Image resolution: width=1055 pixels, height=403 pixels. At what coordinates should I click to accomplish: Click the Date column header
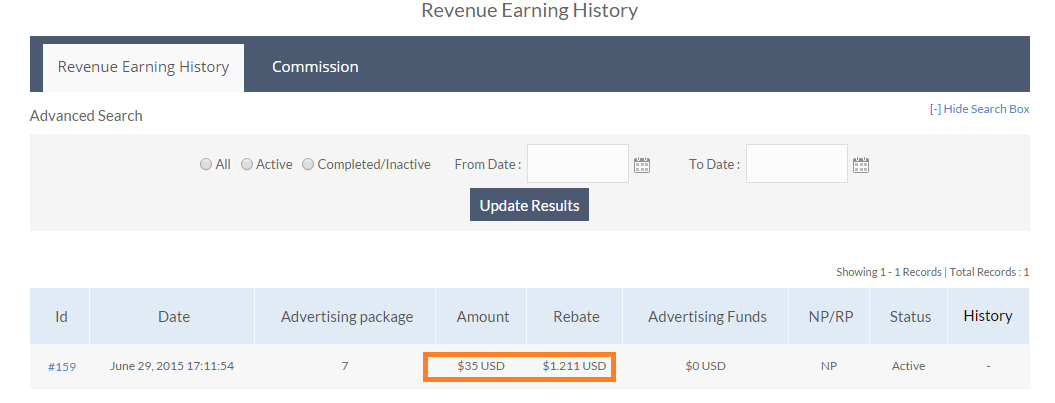[173, 317]
